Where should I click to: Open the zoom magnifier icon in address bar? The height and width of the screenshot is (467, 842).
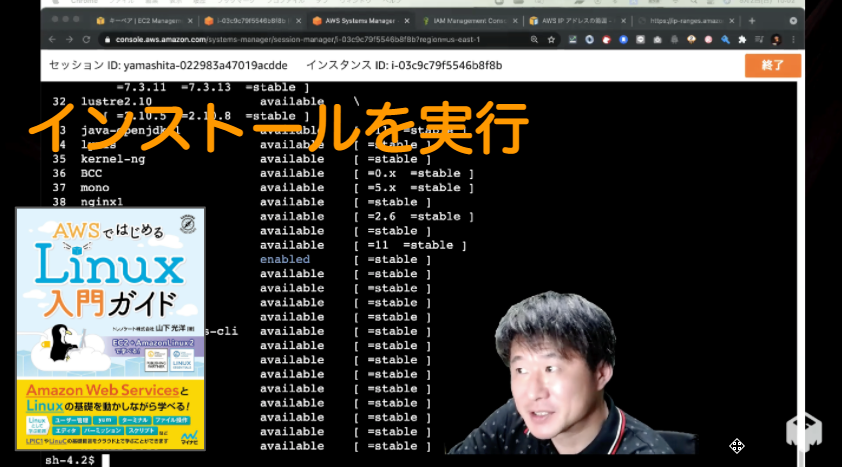click(534, 39)
